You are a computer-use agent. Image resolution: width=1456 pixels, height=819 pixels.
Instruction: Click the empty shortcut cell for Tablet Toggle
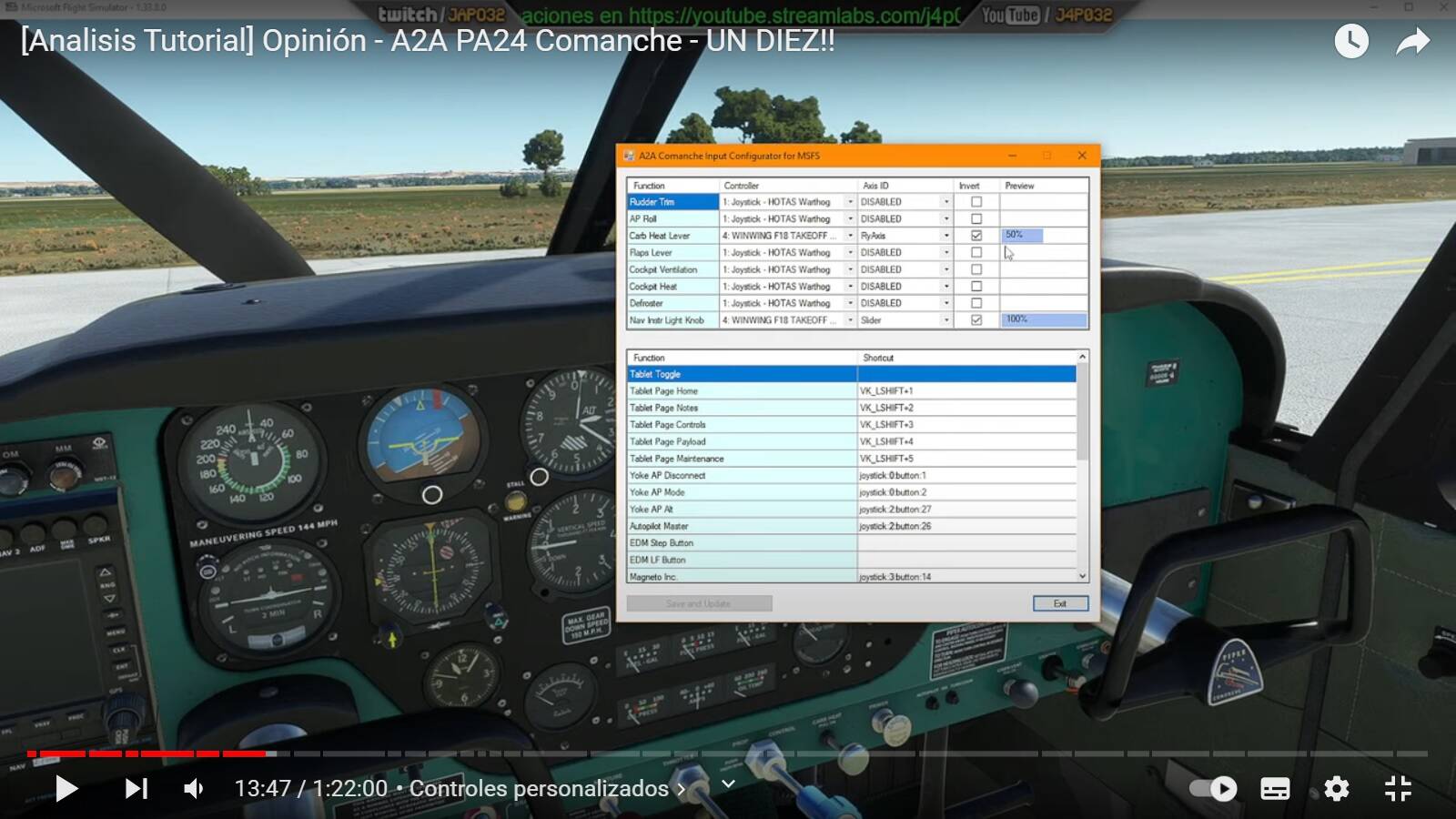tap(966, 374)
